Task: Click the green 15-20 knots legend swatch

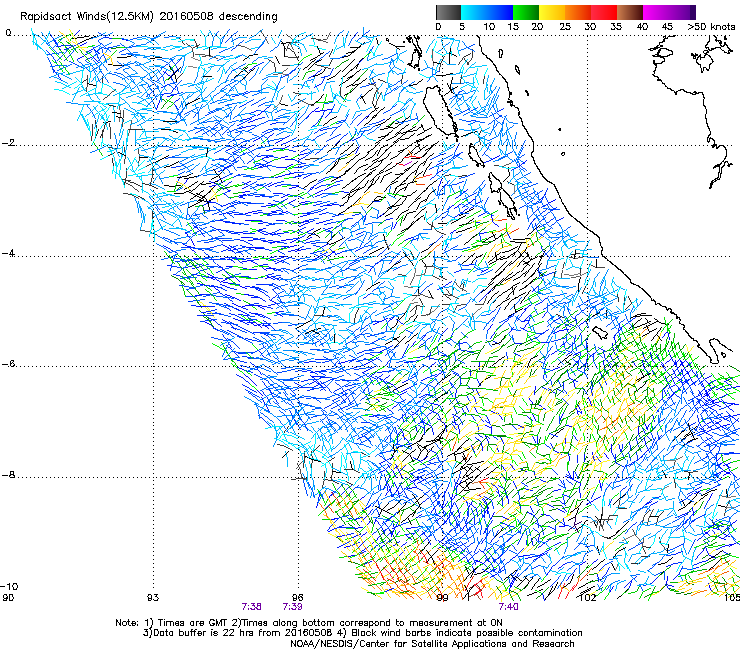Action: pyautogui.click(x=526, y=12)
